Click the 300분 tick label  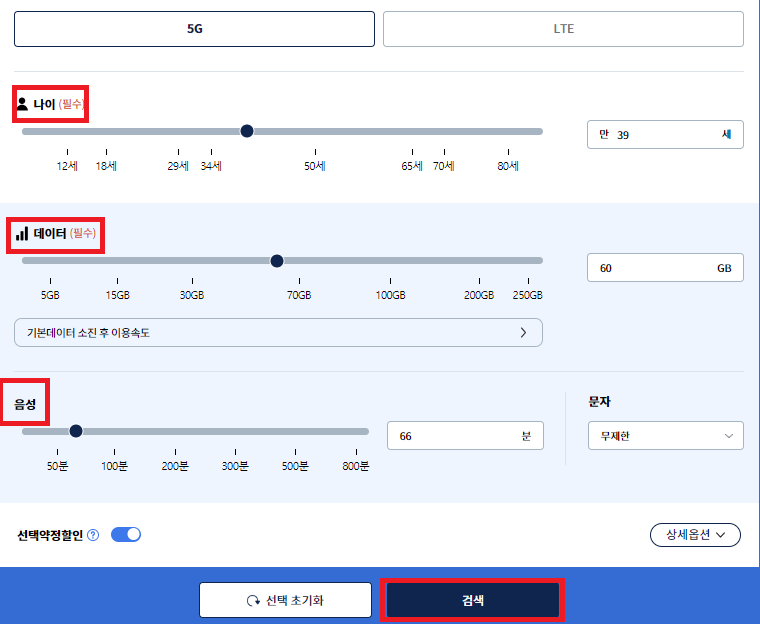tap(235, 466)
